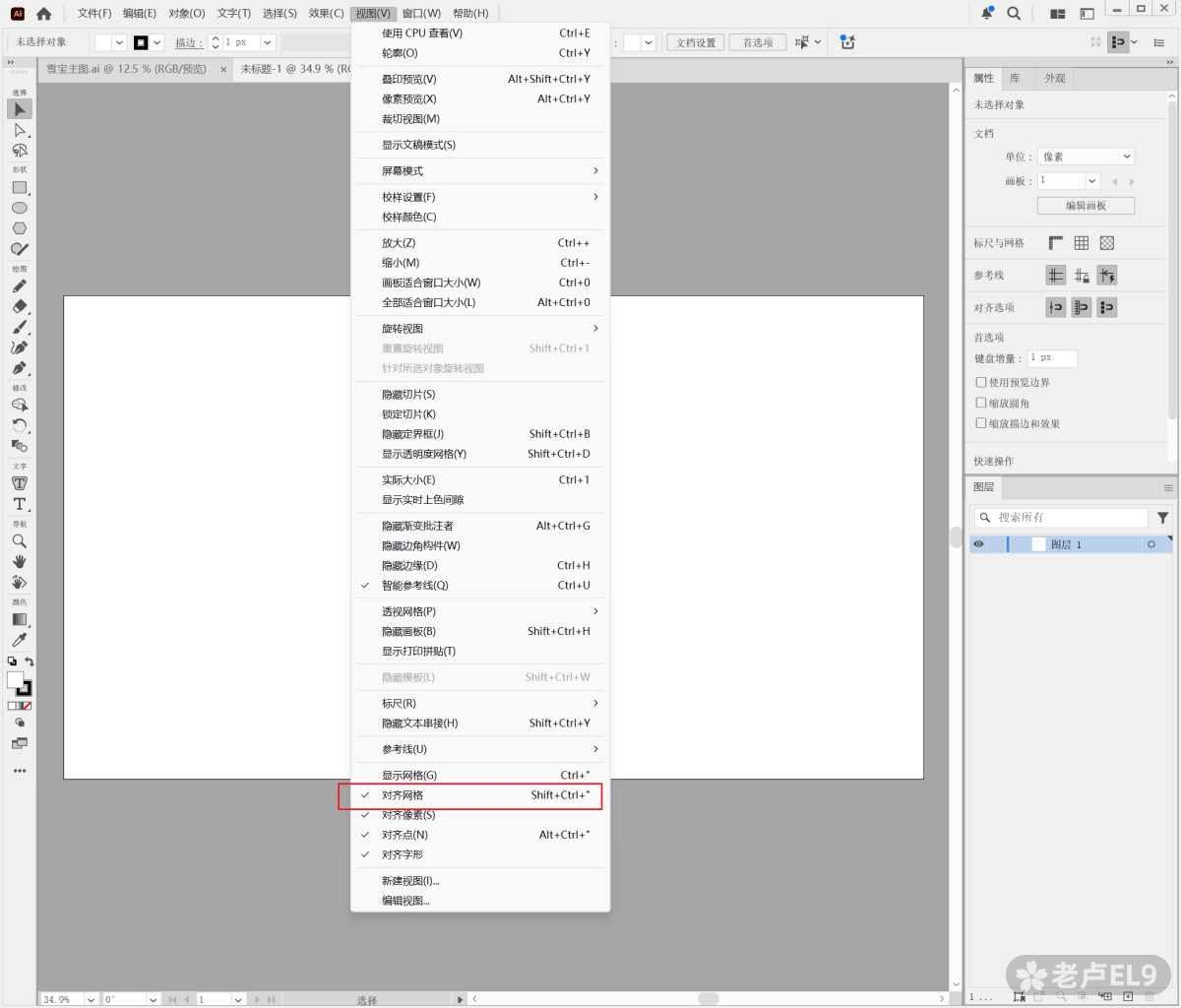Viewport: 1181px width, 1008px height.
Task: Show grid icon in Properties panel
Action: (1082, 243)
